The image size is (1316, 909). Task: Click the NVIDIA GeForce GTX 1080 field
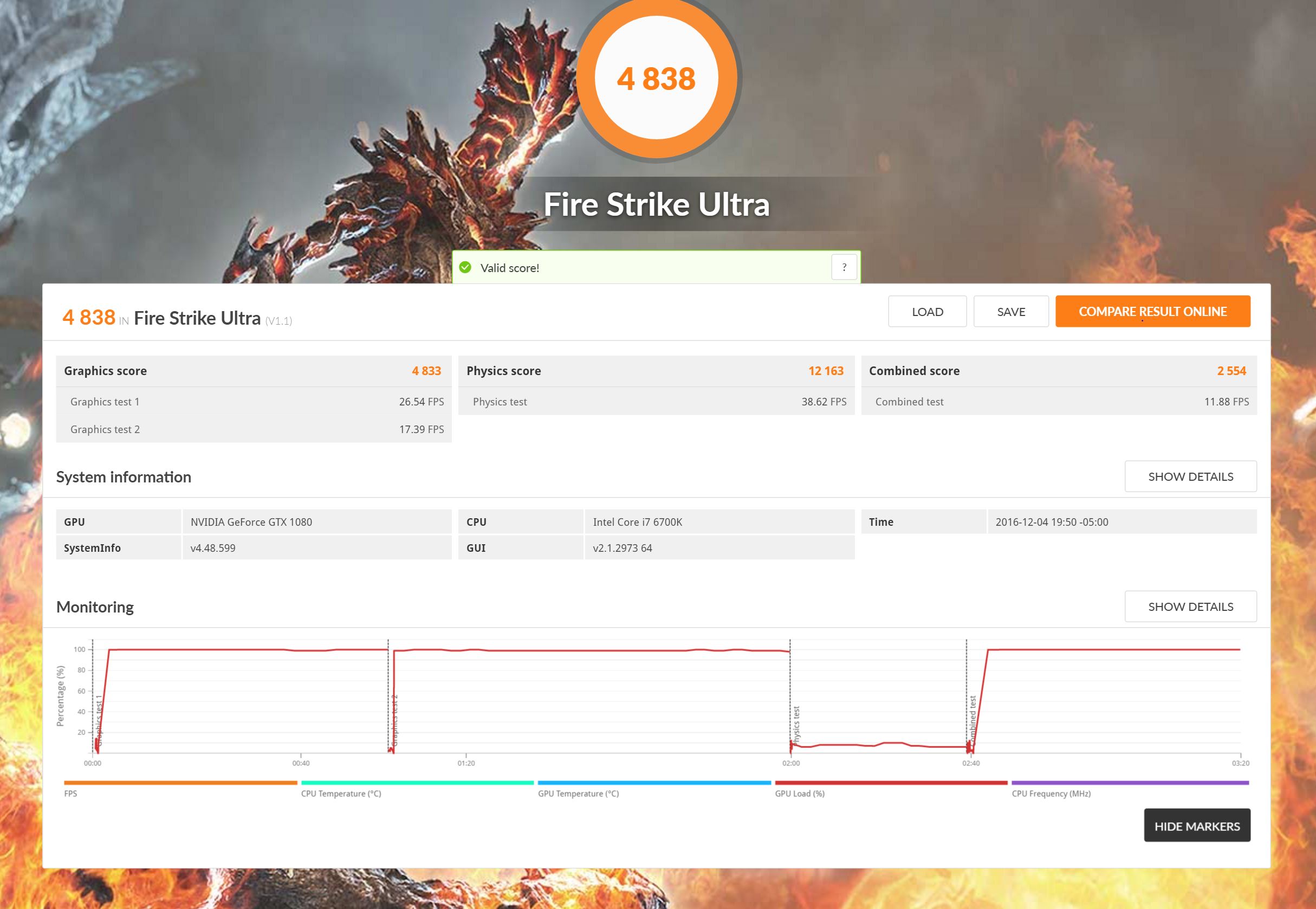click(316, 521)
